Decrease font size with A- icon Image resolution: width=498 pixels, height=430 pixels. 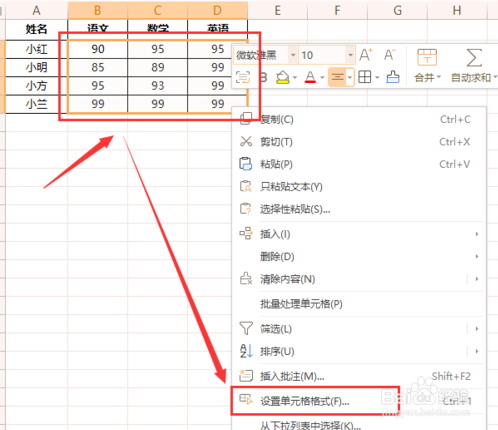(x=389, y=55)
